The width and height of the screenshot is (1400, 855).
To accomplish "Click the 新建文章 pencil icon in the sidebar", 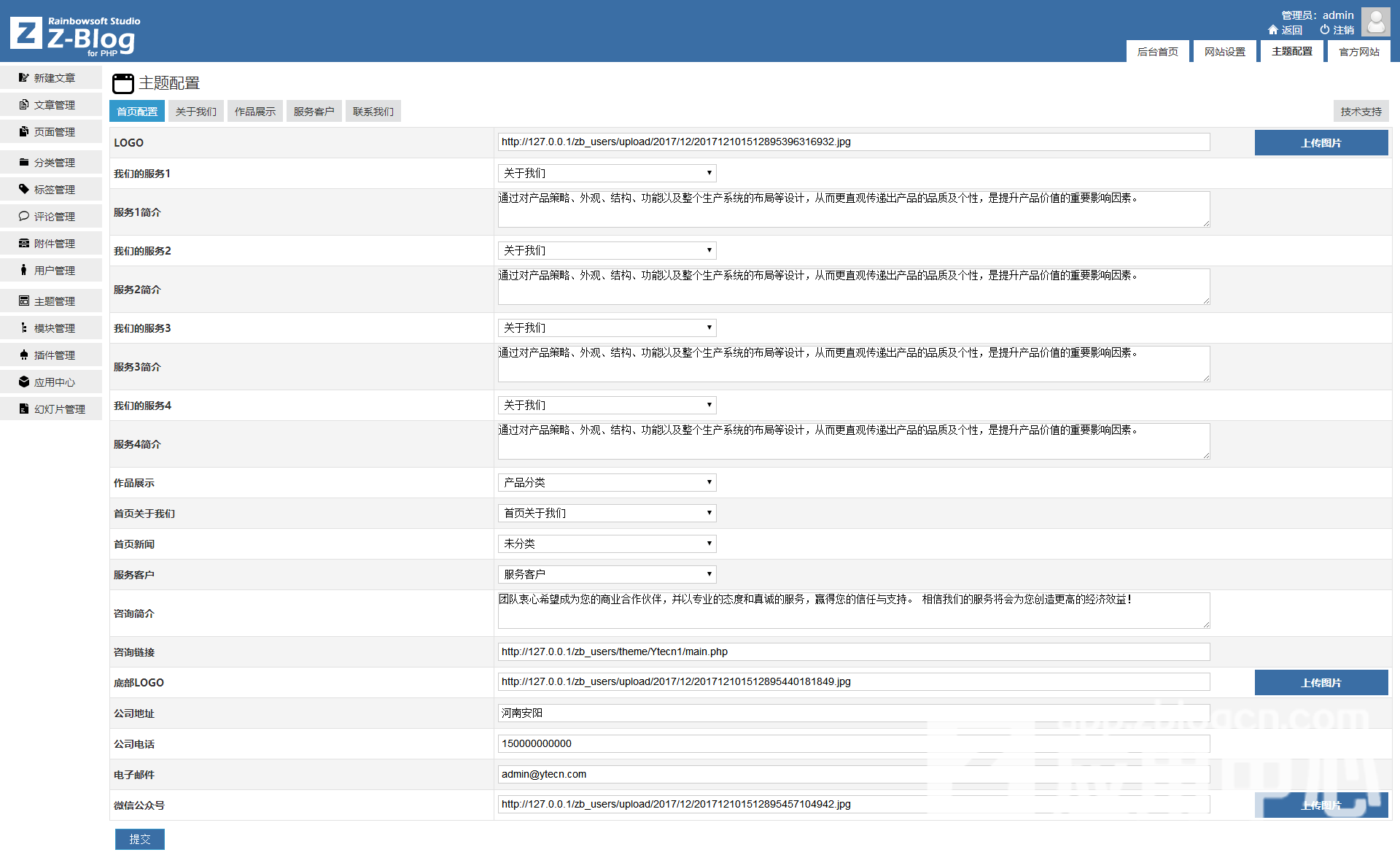I will (x=24, y=77).
